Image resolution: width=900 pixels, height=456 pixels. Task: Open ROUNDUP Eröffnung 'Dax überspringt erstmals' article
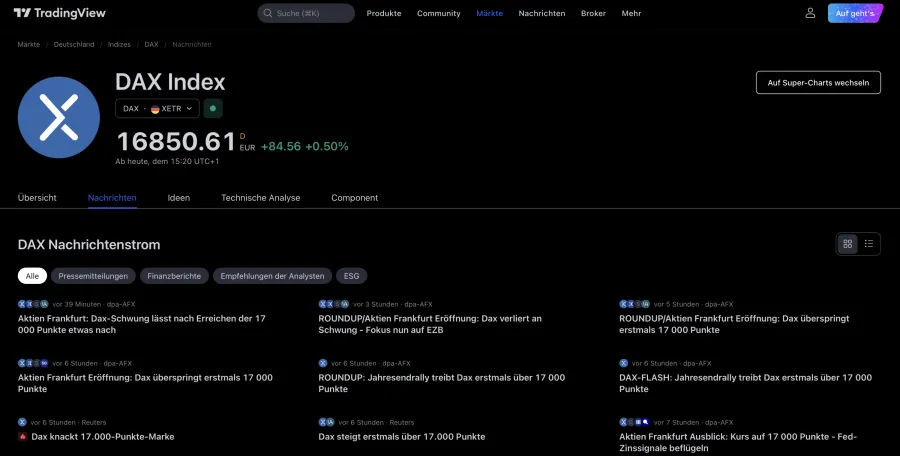click(734, 324)
